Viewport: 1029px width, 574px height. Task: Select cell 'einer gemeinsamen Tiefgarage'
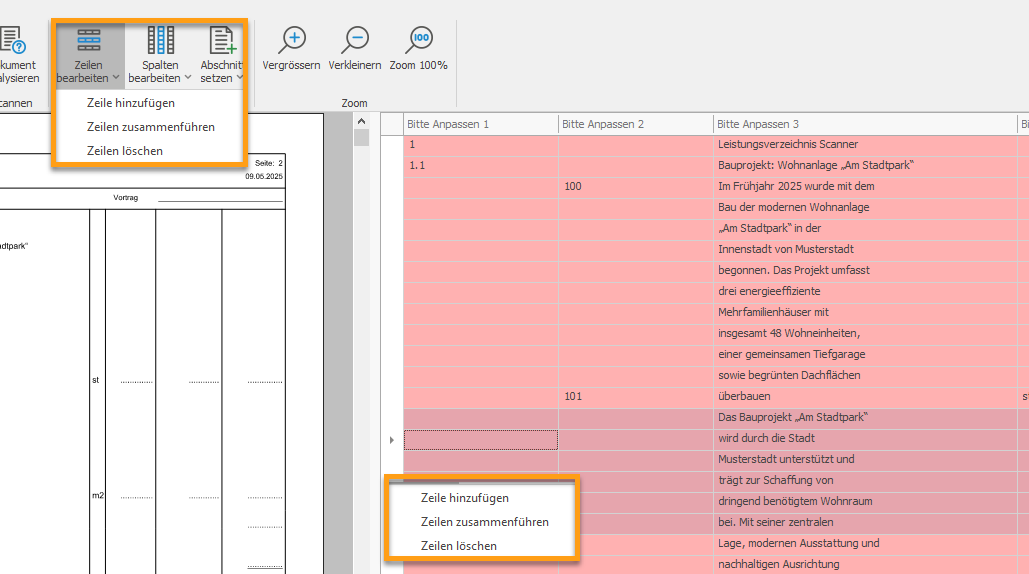[865, 354]
